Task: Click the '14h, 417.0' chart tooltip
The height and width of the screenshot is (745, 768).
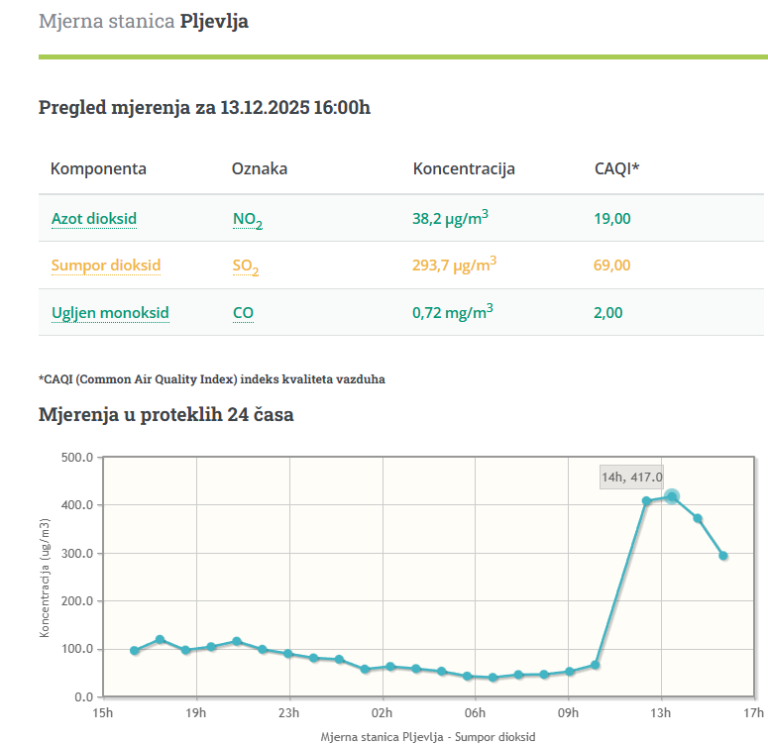Action: pos(632,478)
